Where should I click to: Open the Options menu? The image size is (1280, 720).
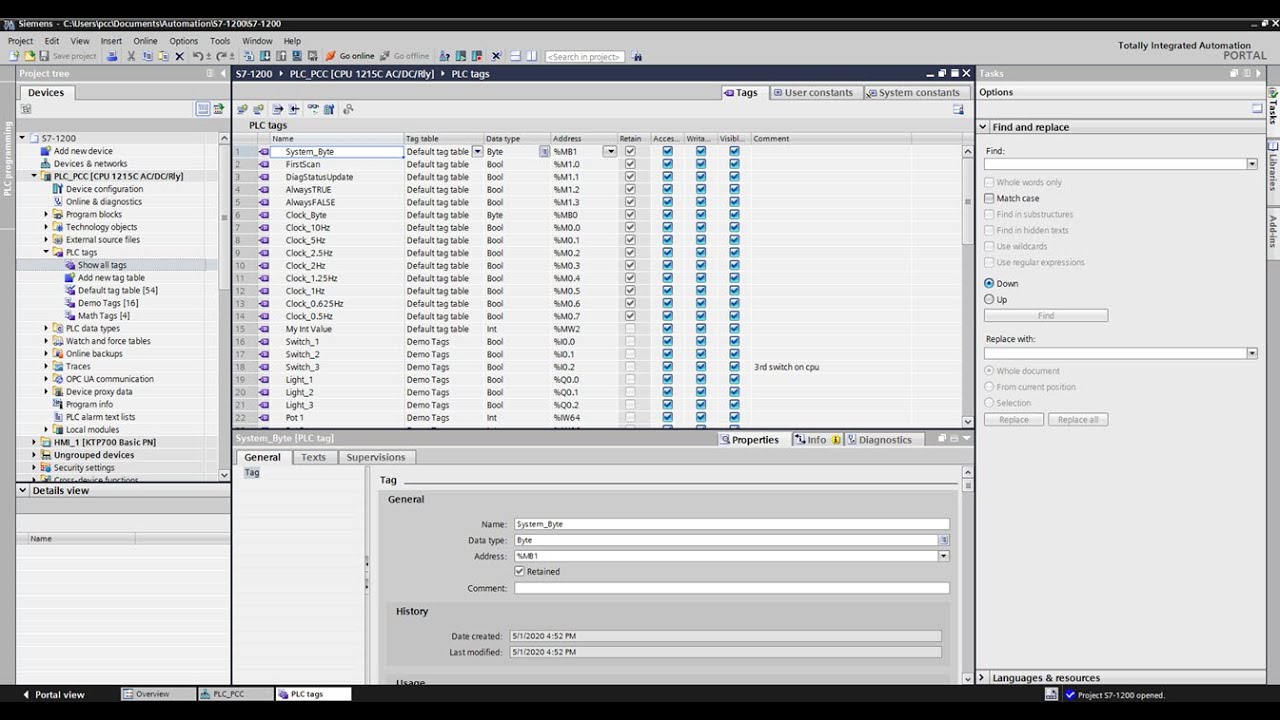click(184, 41)
